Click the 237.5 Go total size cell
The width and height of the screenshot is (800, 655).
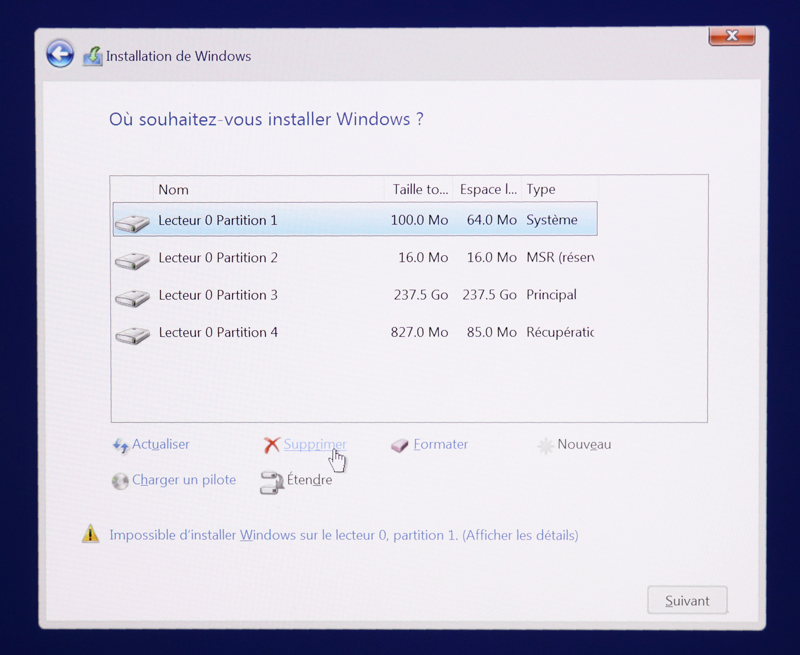420,295
